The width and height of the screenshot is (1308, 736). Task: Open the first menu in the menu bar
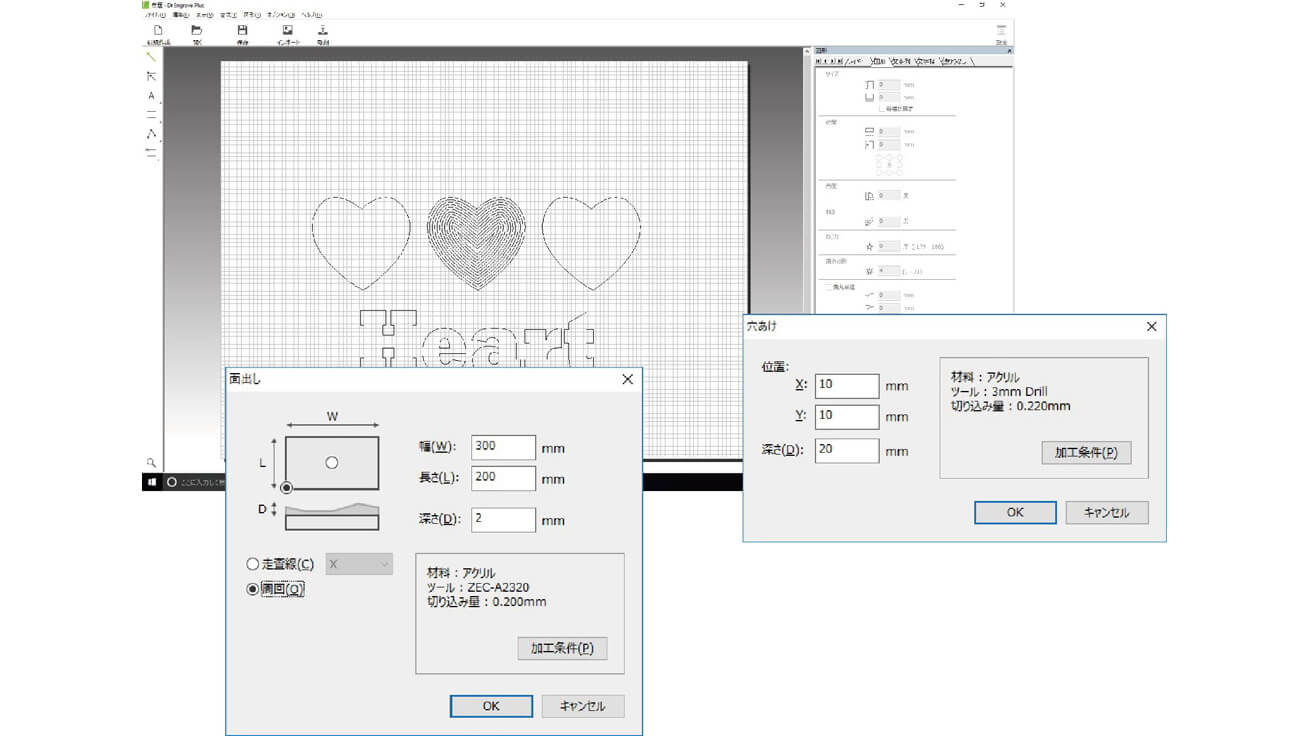(155, 16)
